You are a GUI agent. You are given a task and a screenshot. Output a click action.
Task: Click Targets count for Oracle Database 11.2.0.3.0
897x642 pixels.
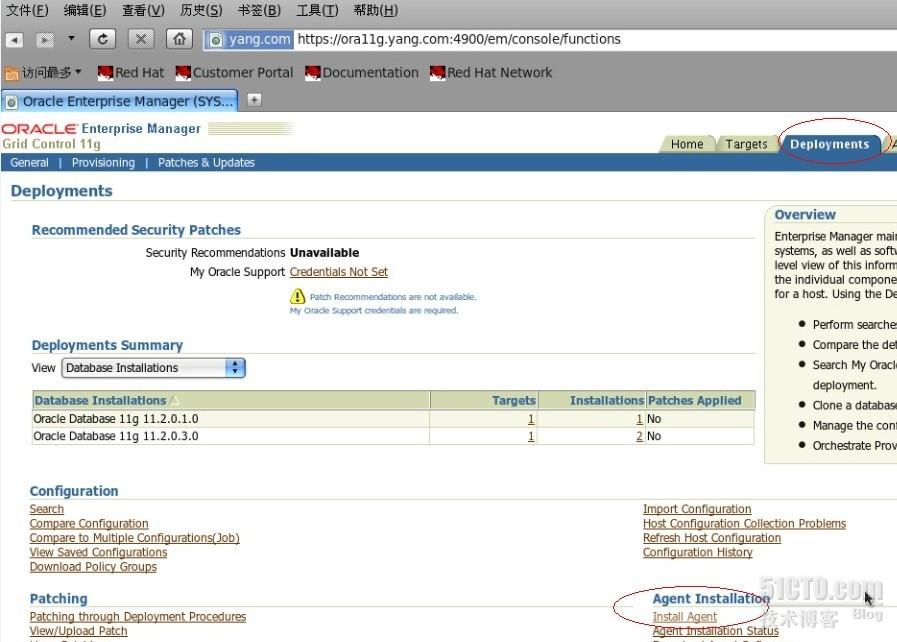[531, 436]
